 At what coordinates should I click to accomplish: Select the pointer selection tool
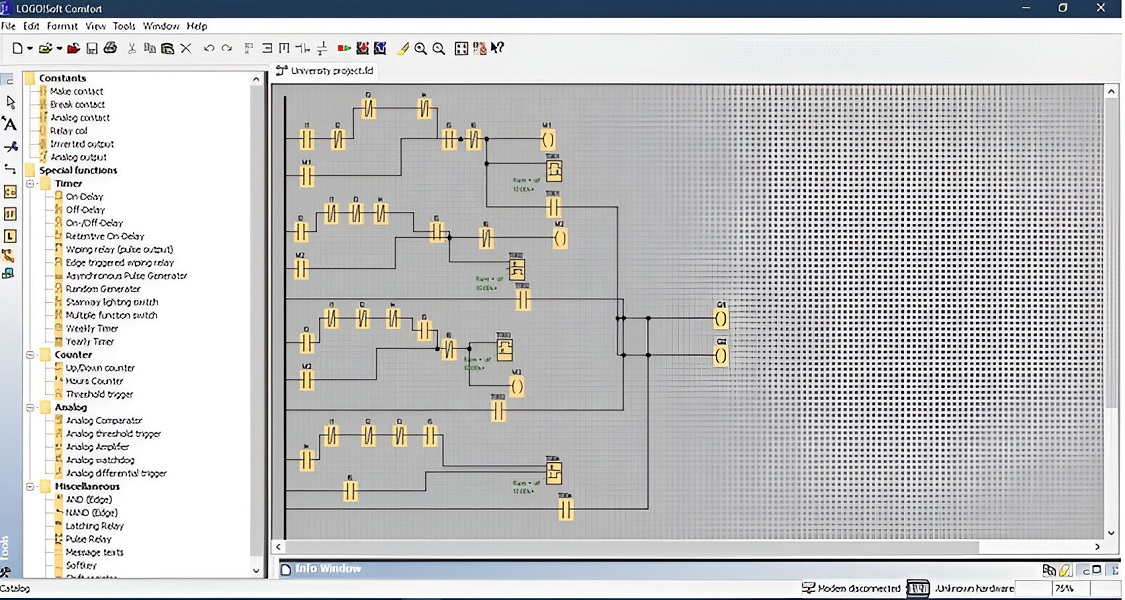(x=11, y=102)
